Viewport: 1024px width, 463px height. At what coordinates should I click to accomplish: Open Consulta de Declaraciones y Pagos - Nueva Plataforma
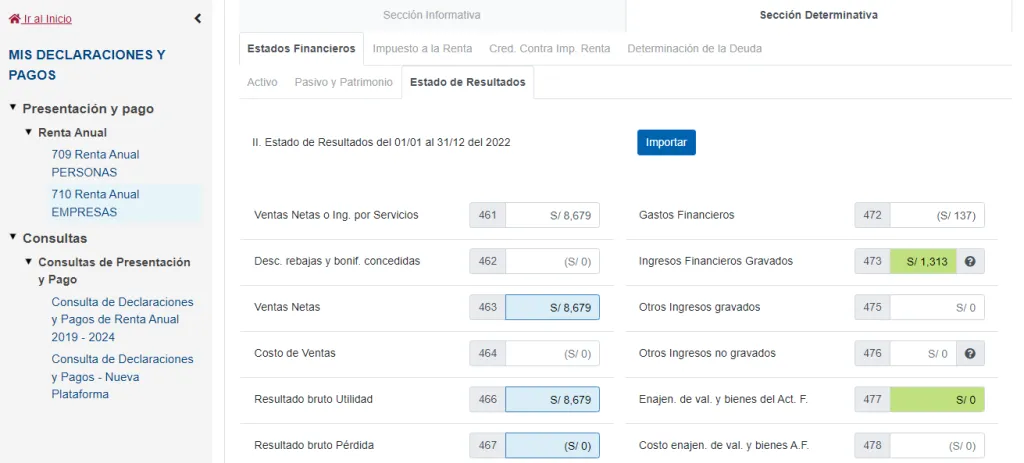pos(122,377)
